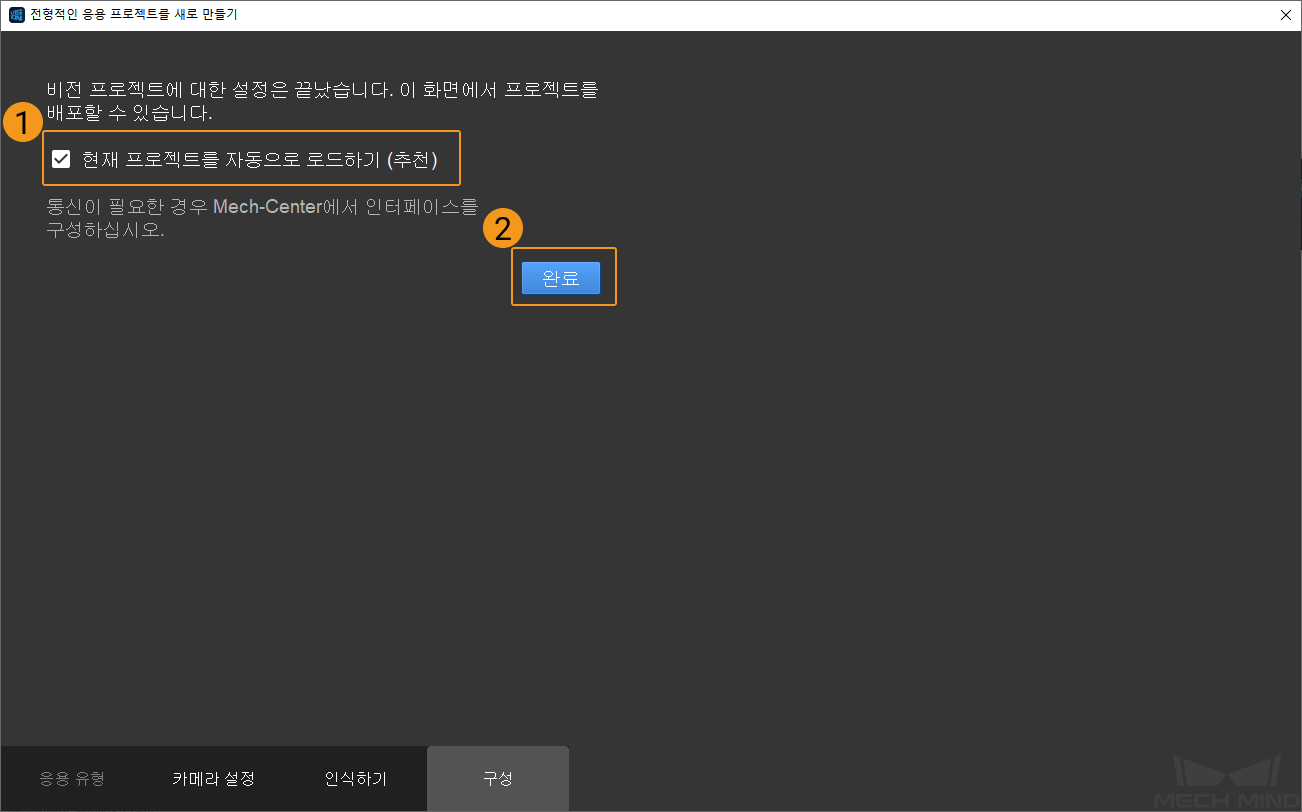Close the 전형적인 응용 프로젝트 새로 만들기 window
Screen dimensions: 1302x812
pyautogui.click(x=1285, y=15)
